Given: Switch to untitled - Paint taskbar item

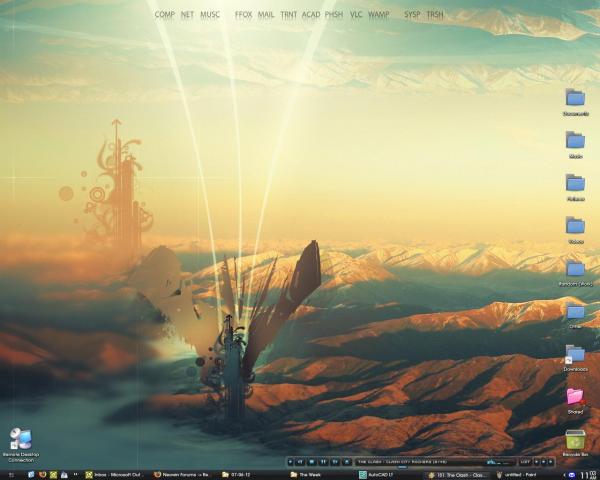Looking at the screenshot, I should pos(517,475).
